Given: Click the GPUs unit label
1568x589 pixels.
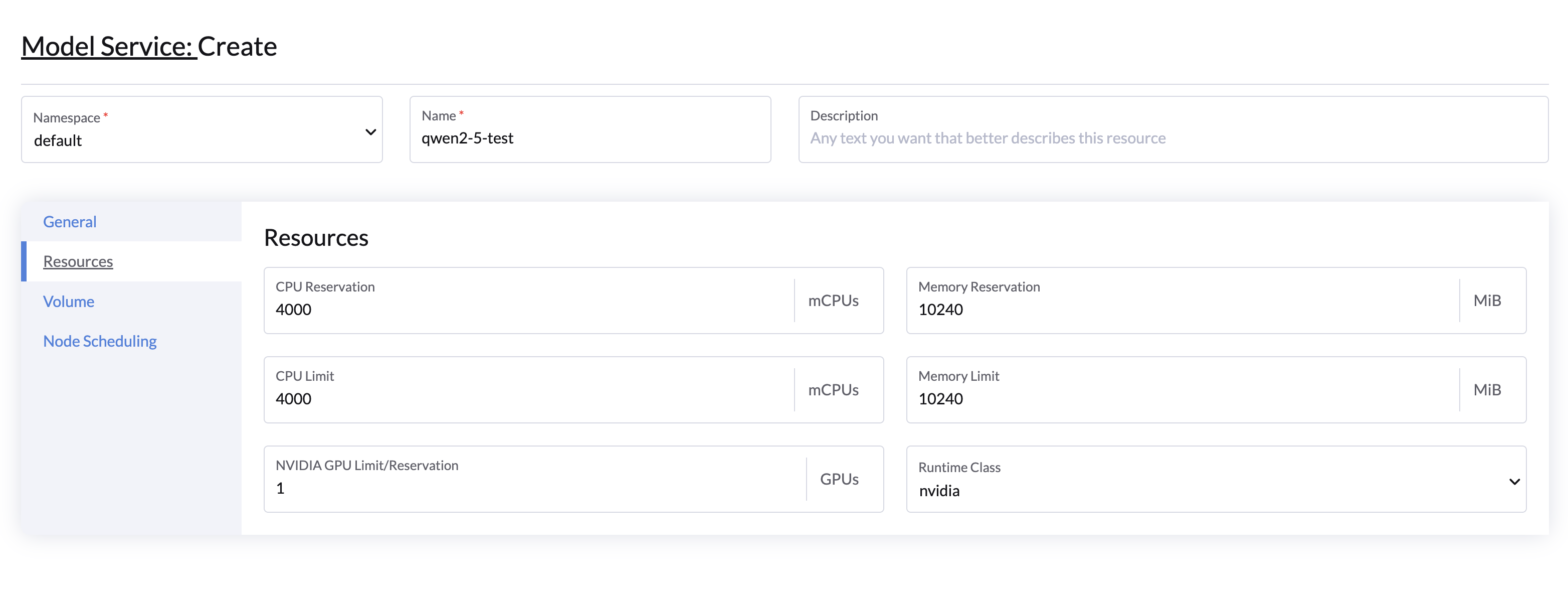Looking at the screenshot, I should click(x=839, y=479).
